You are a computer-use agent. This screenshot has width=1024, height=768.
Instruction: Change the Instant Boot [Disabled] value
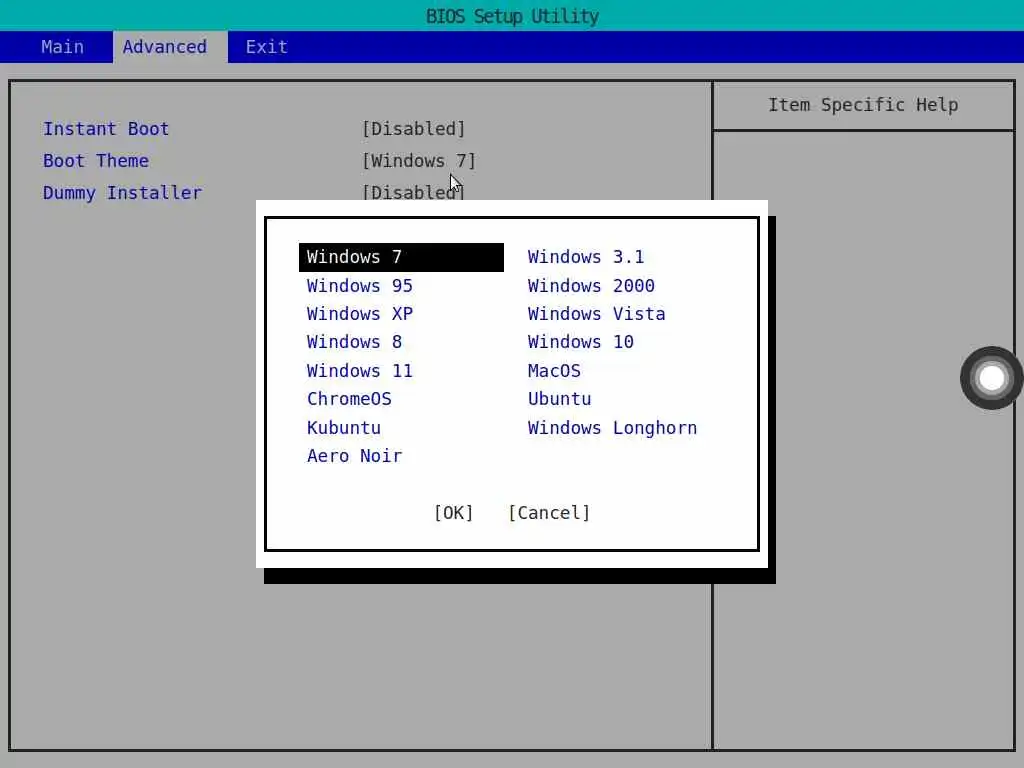pyautogui.click(x=413, y=129)
